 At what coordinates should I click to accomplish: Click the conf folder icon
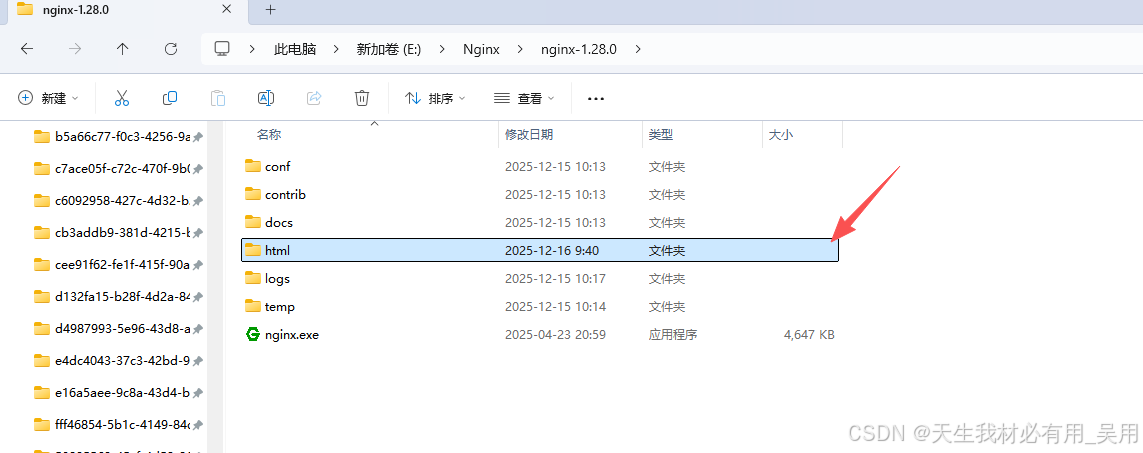pyautogui.click(x=253, y=166)
